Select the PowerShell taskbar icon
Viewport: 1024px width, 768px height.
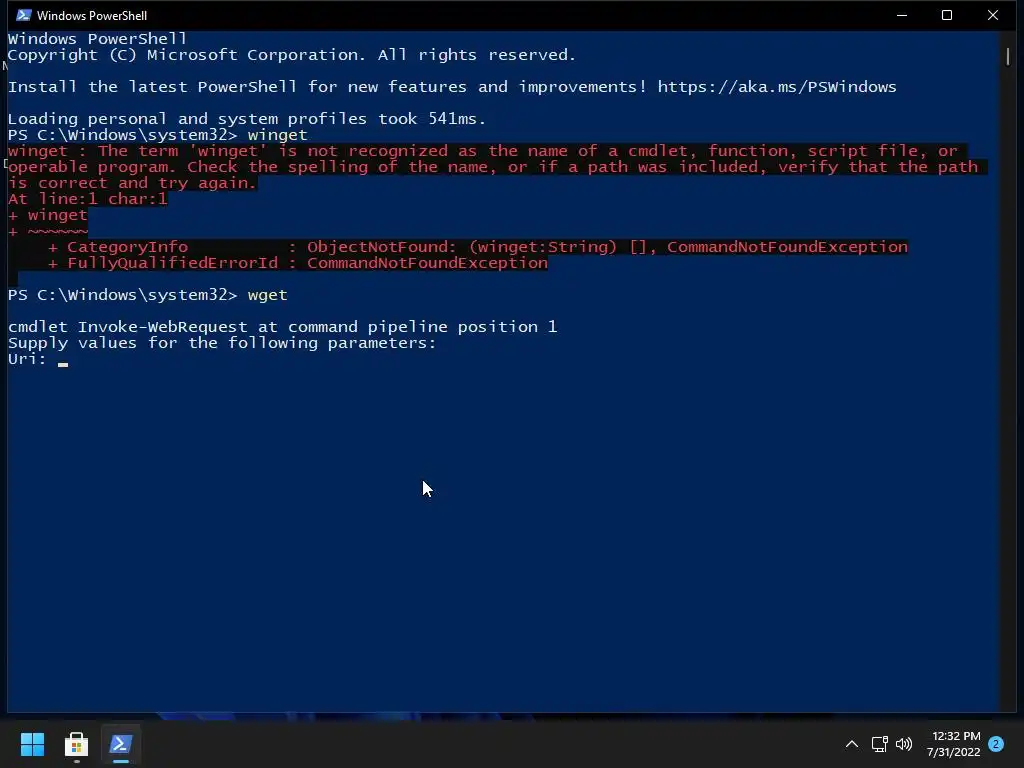tap(121, 744)
